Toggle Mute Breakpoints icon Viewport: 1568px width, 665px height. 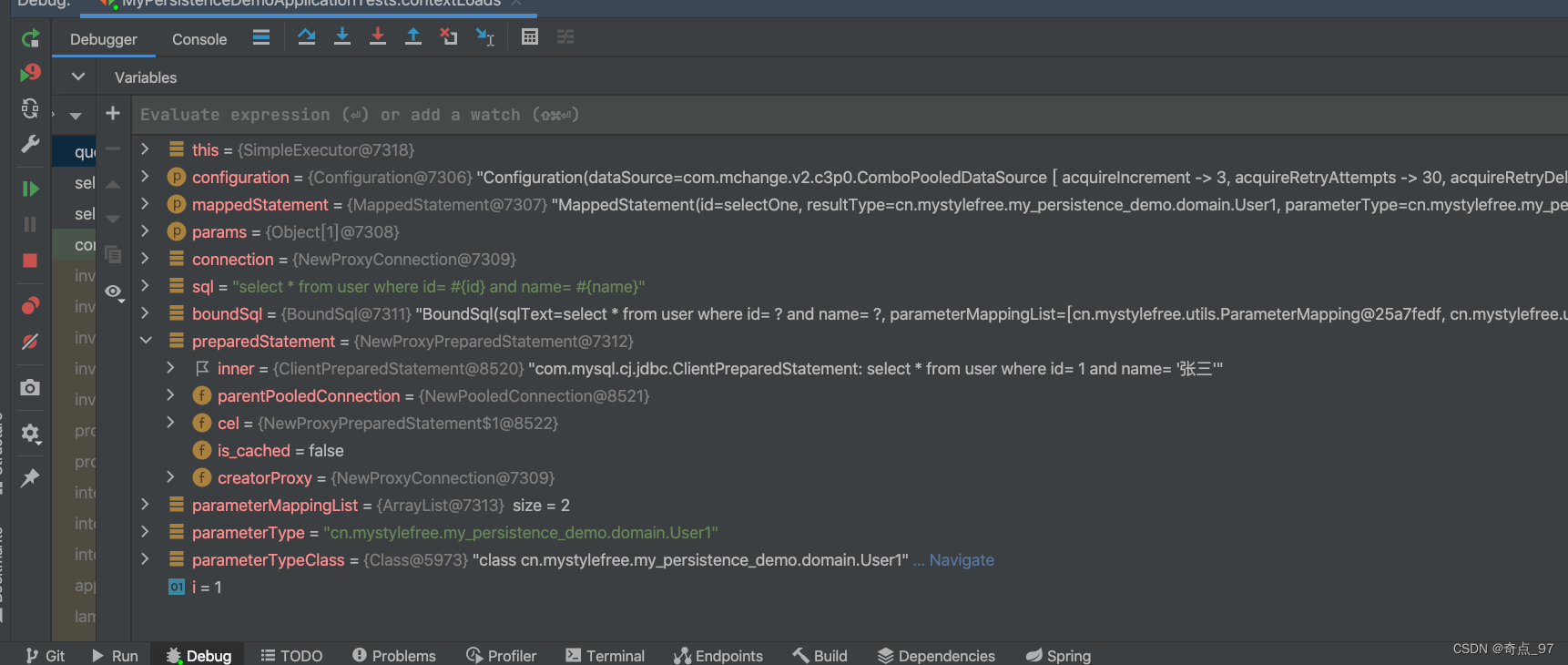click(x=30, y=342)
